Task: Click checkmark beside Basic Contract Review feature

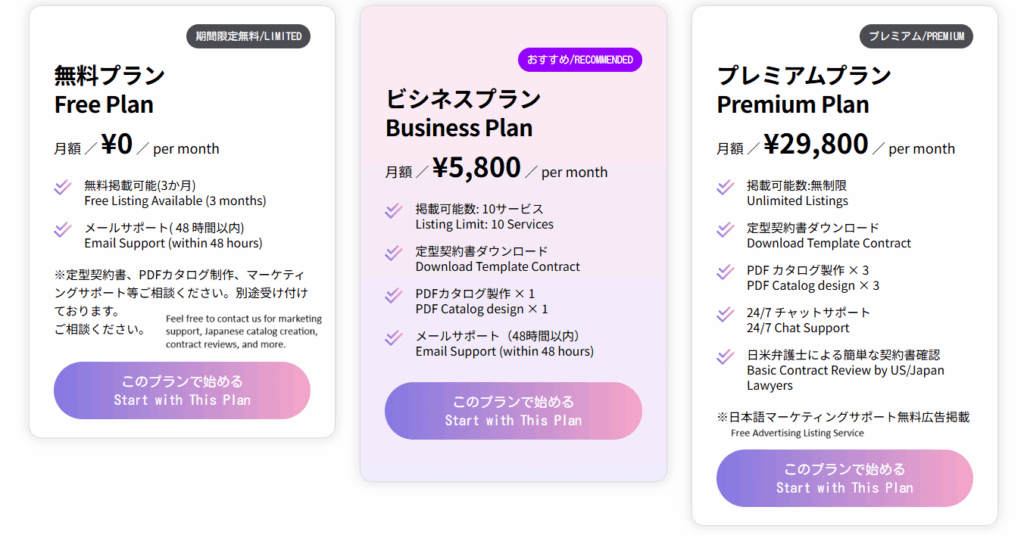Action: pyautogui.click(x=726, y=357)
